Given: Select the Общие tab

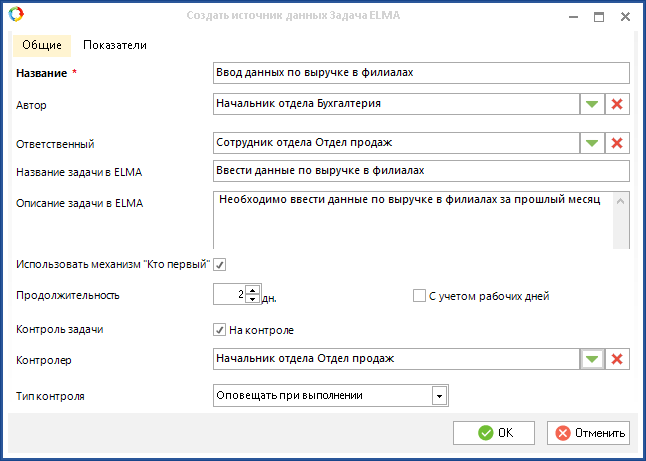Looking at the screenshot, I should click(42, 45).
